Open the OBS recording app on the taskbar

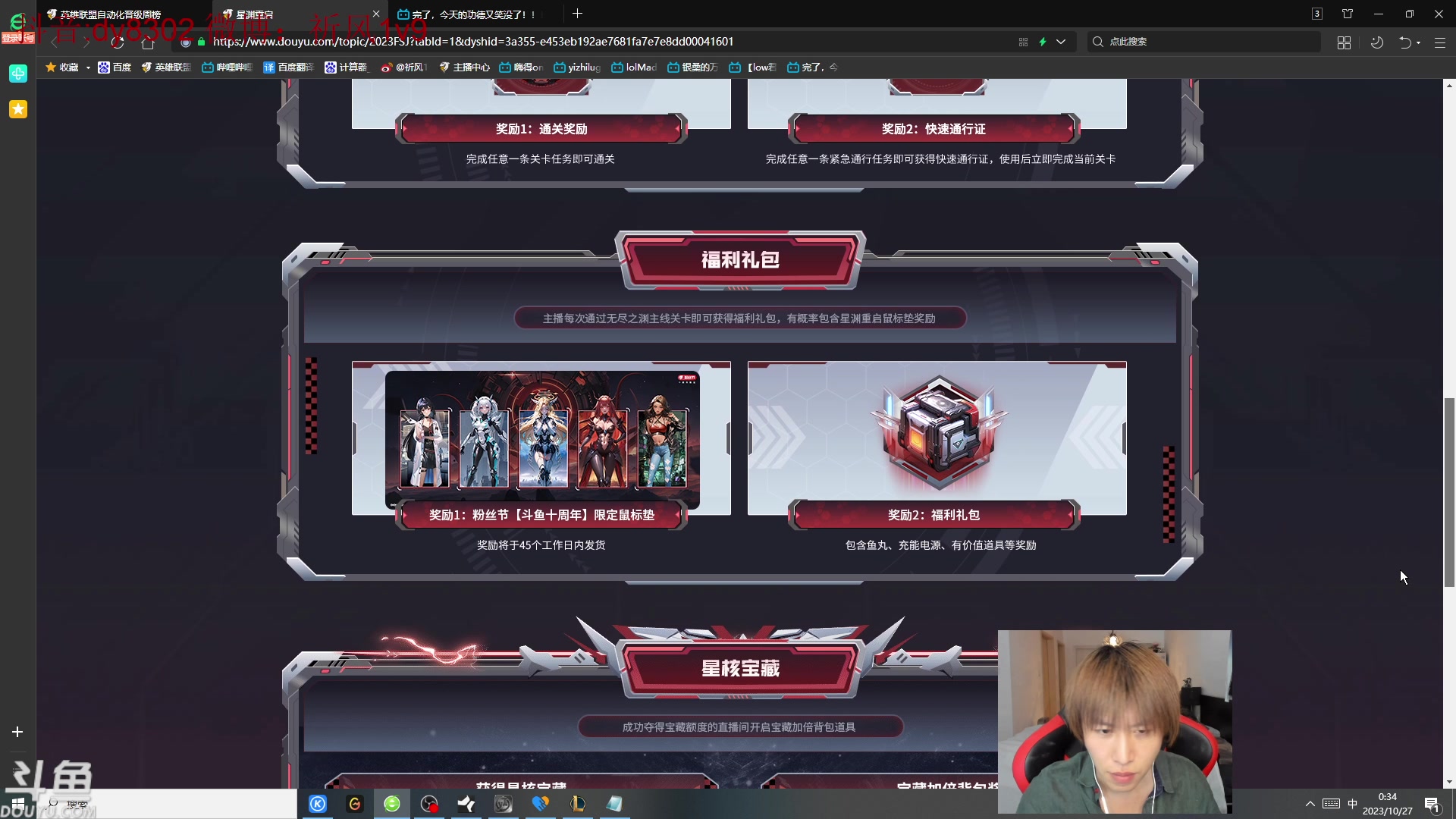point(429,804)
